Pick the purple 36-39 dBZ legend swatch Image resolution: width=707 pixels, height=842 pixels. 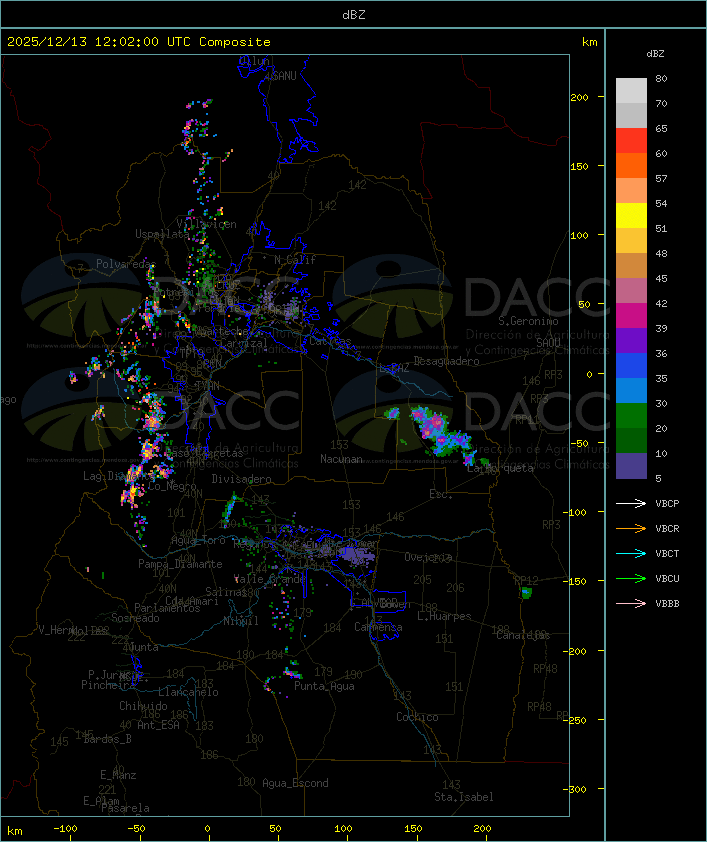(x=631, y=340)
